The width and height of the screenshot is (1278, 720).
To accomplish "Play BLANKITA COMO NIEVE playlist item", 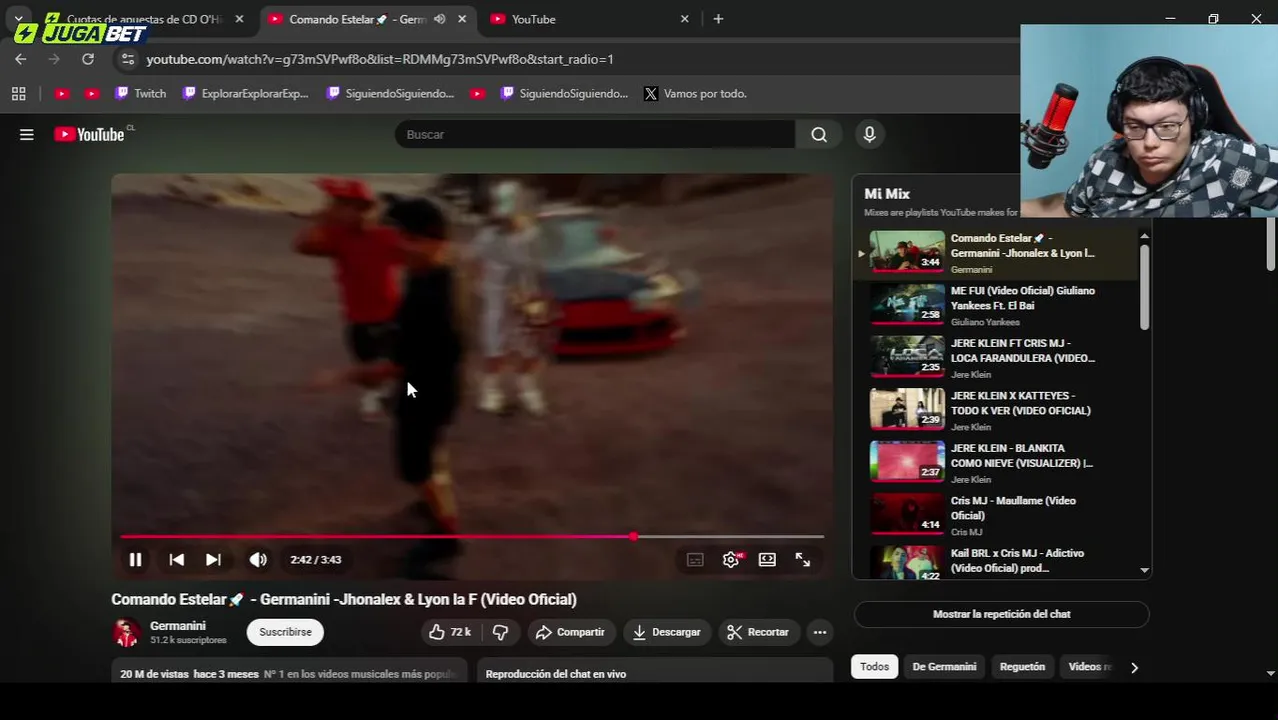I will point(995,462).
